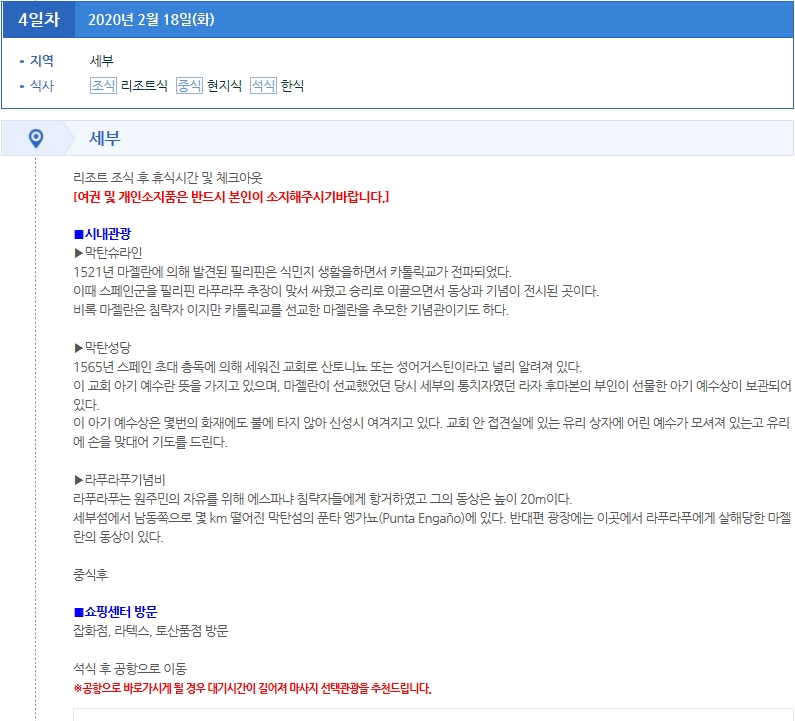
Task: Click the 석식 meal badge
Action: click(x=263, y=86)
